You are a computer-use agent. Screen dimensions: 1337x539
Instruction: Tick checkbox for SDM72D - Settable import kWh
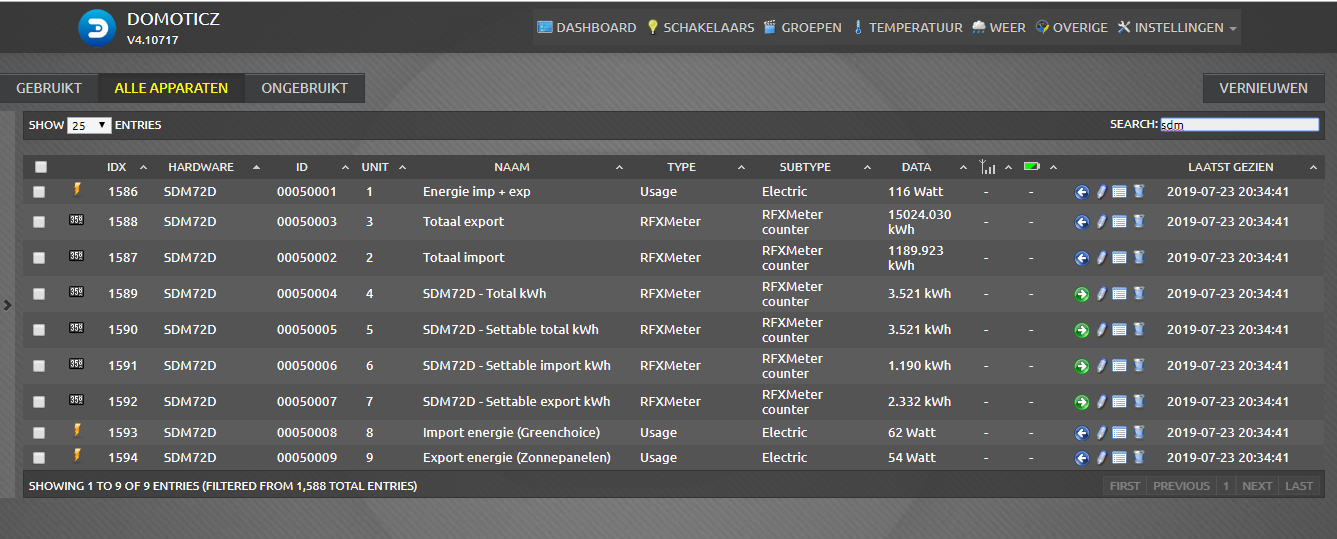pos(39,366)
